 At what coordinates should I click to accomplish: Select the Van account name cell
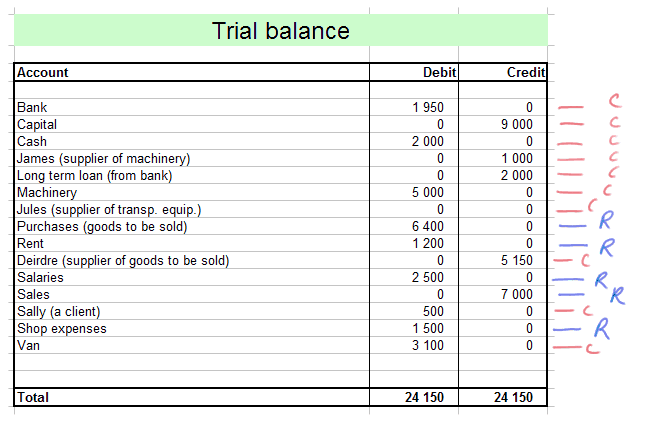192,345
